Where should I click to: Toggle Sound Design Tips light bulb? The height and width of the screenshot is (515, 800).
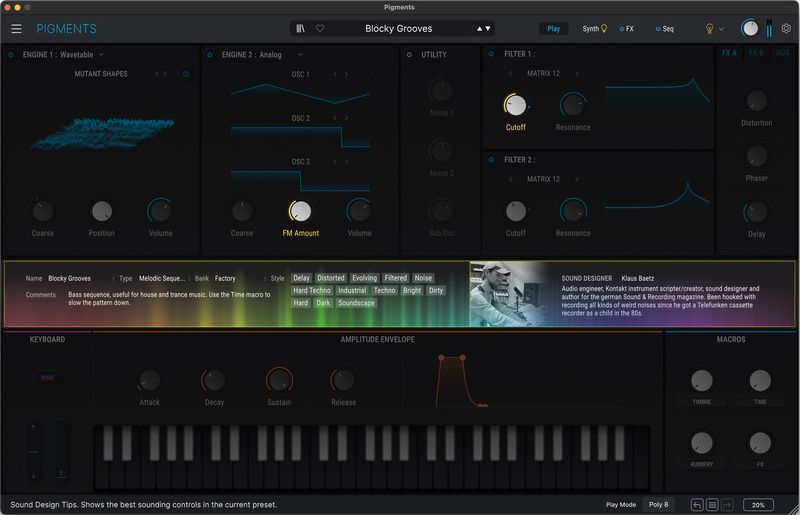(709, 29)
